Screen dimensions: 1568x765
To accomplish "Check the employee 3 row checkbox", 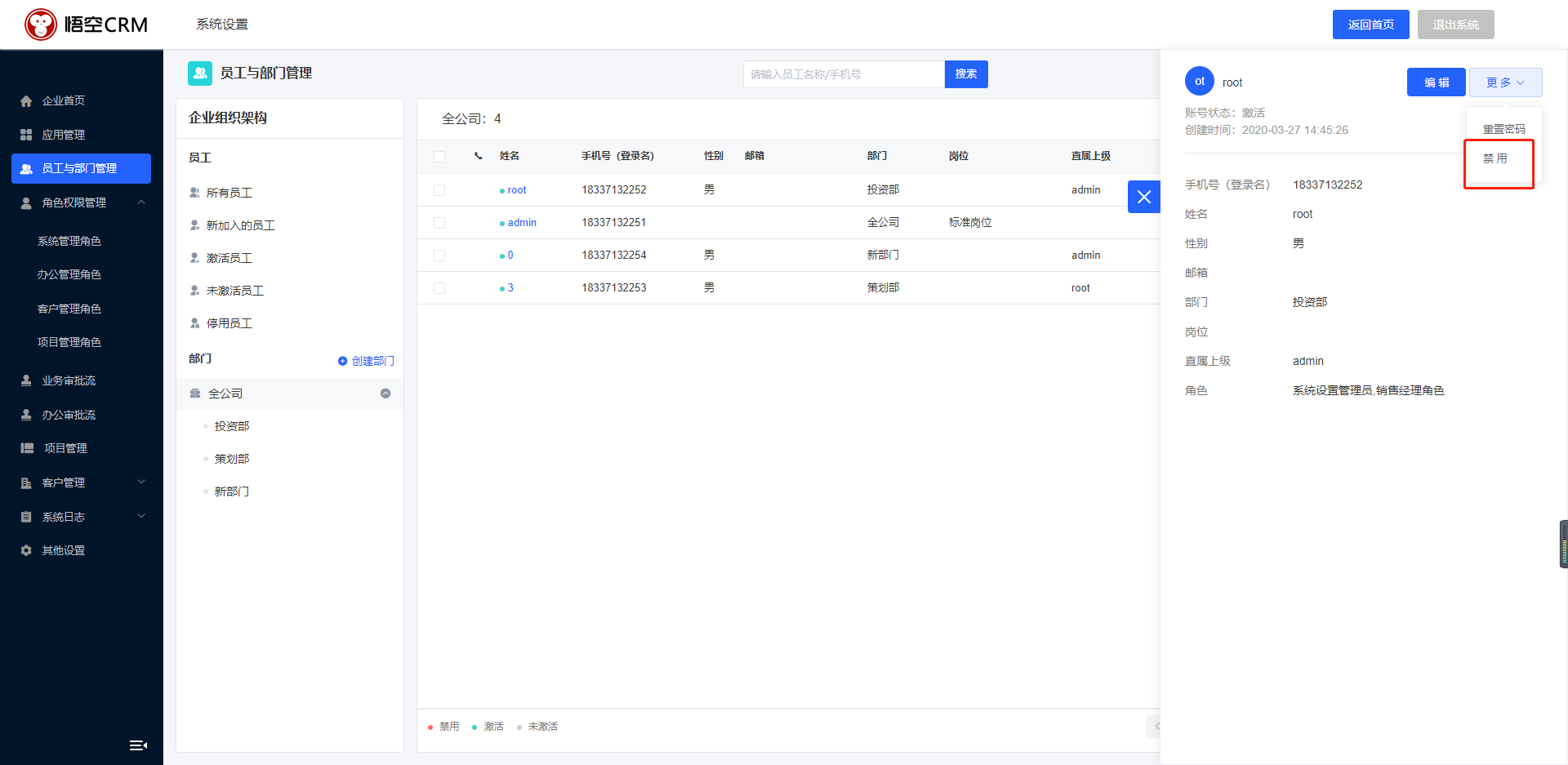I will [x=439, y=288].
